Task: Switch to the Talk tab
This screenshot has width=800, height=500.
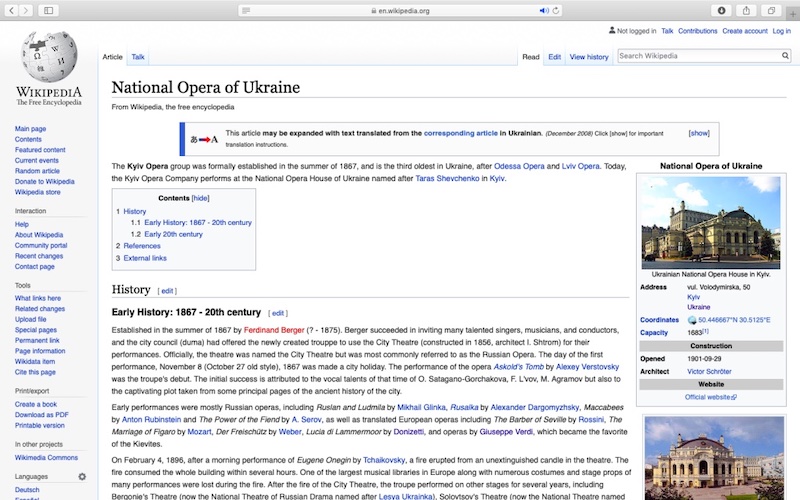Action: pos(138,57)
